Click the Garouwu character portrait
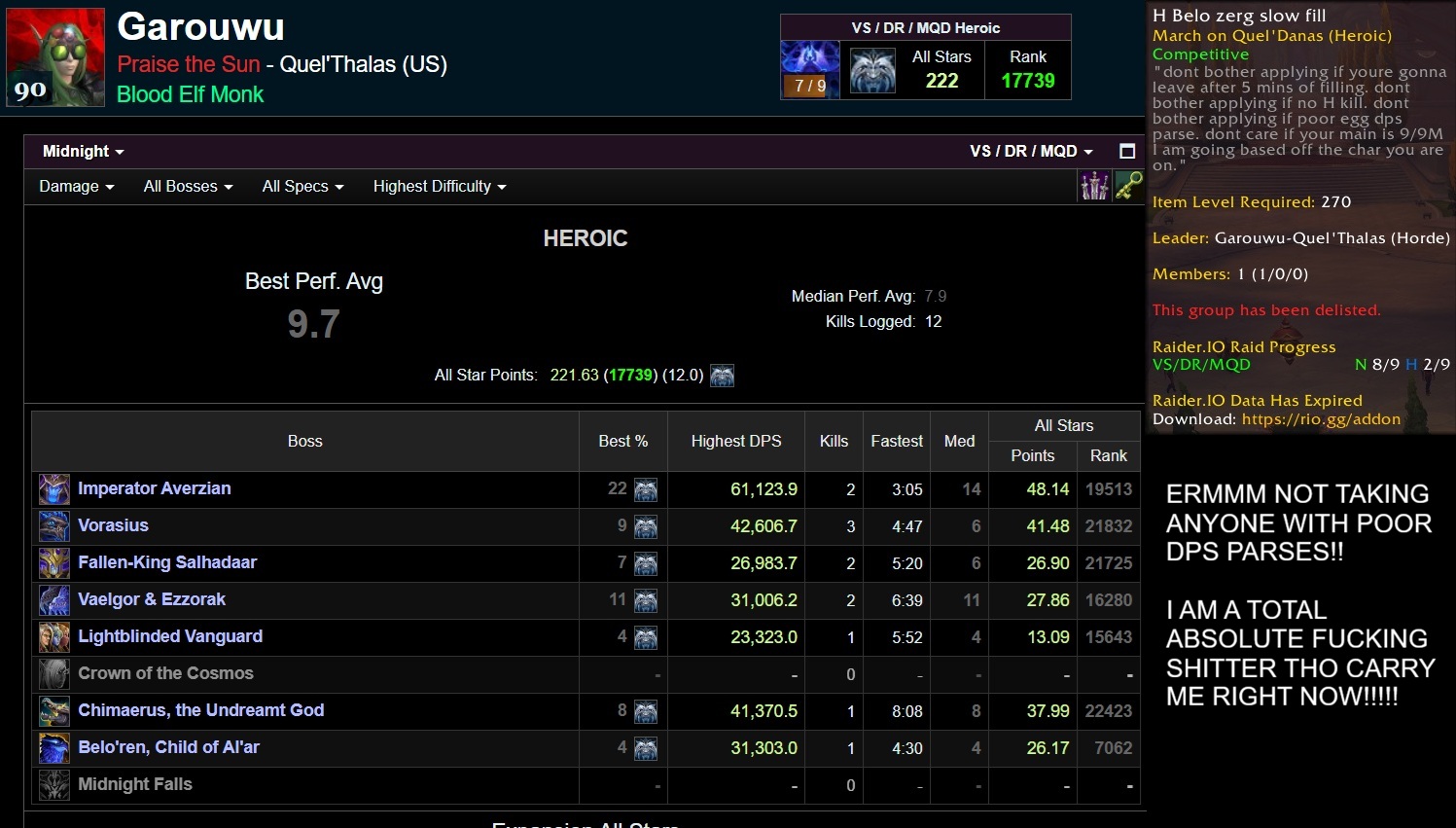This screenshot has width=1456, height=828. point(55,57)
